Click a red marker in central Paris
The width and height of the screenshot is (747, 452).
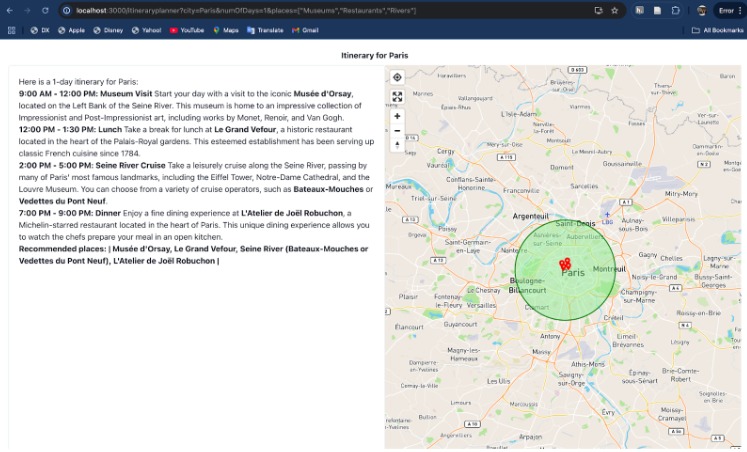(x=565, y=264)
